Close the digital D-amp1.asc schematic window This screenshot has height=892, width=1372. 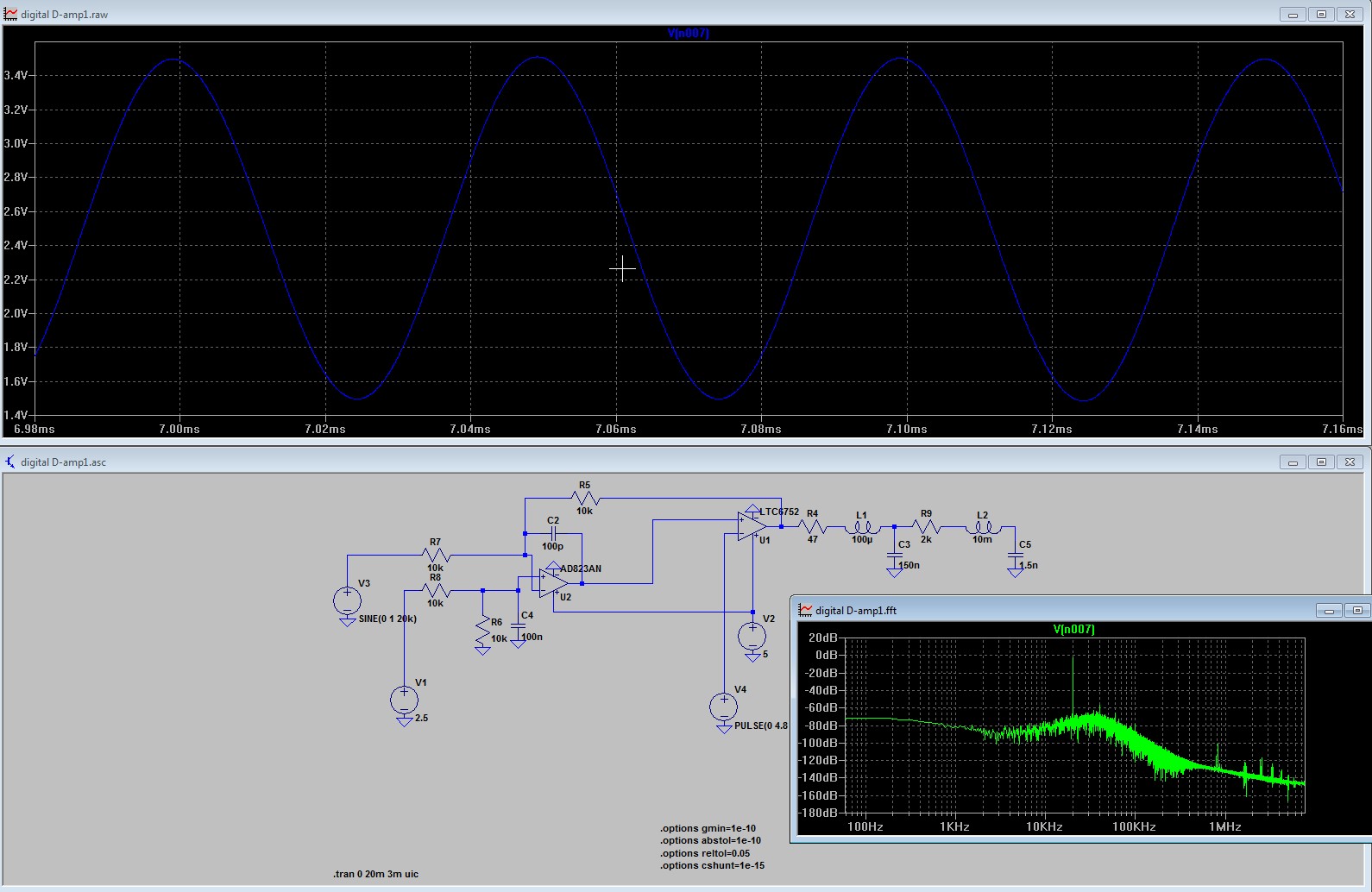[1350, 462]
